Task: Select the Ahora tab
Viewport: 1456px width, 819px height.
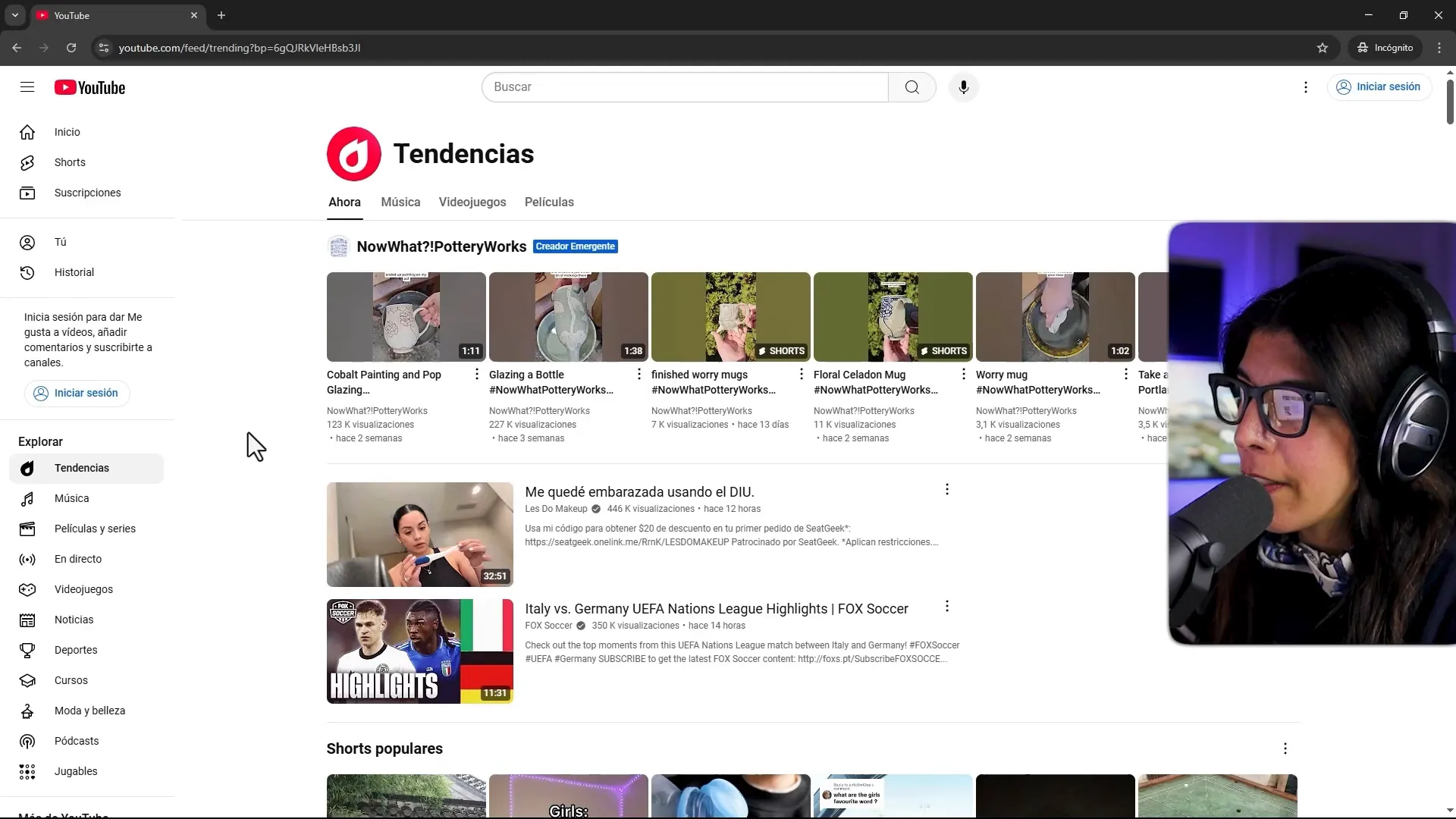Action: [344, 202]
